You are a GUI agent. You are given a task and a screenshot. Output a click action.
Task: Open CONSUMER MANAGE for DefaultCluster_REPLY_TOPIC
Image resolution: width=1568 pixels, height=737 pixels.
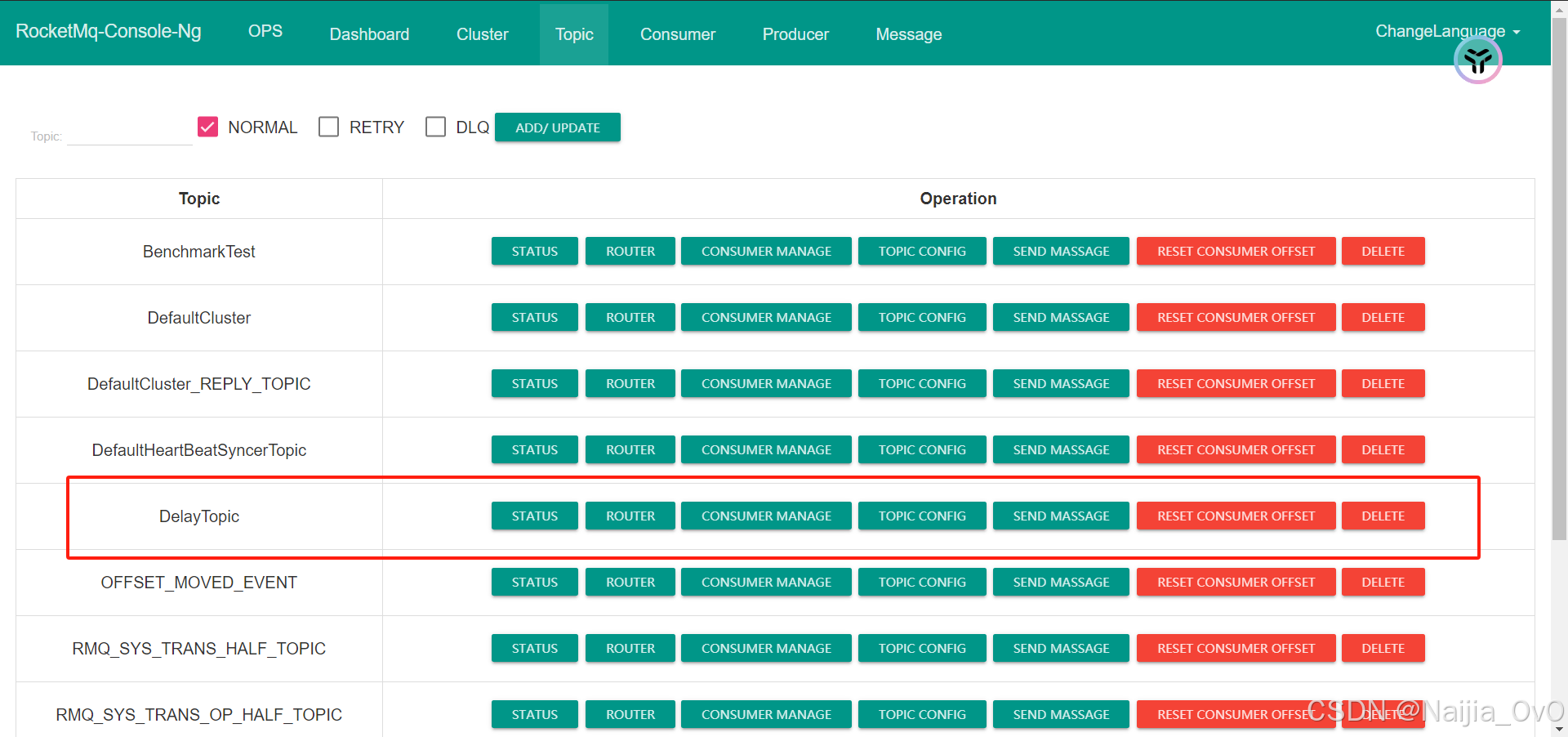point(766,383)
